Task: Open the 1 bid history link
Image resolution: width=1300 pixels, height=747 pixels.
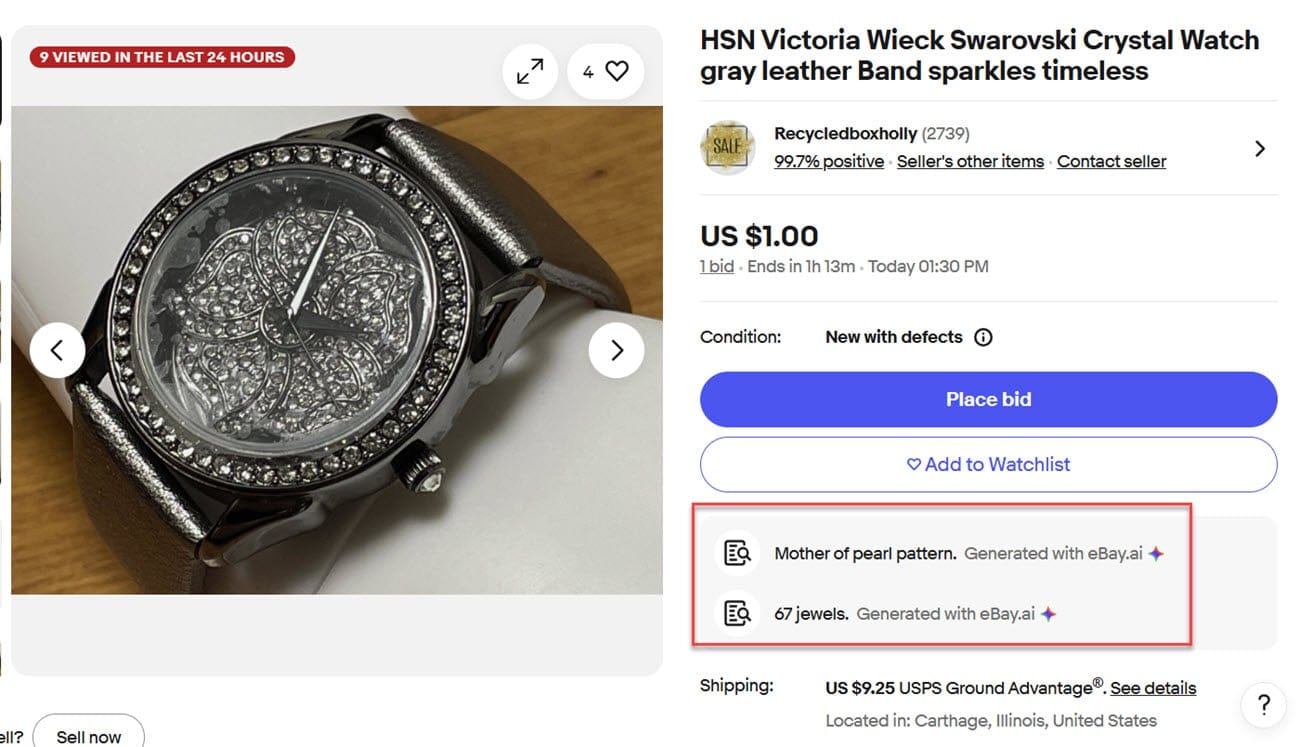Action: [717, 266]
